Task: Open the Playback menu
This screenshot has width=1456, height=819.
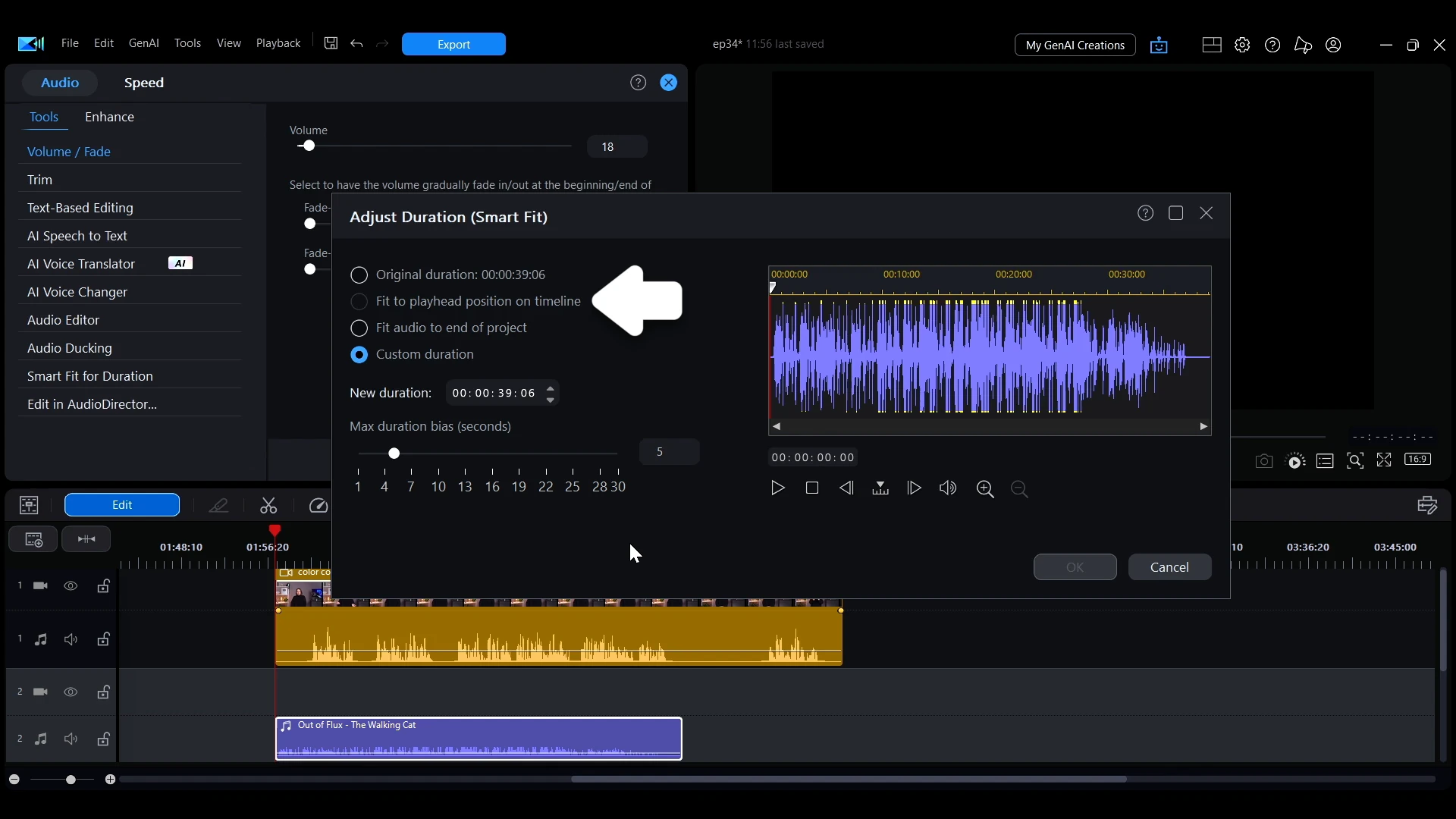Action: [278, 43]
